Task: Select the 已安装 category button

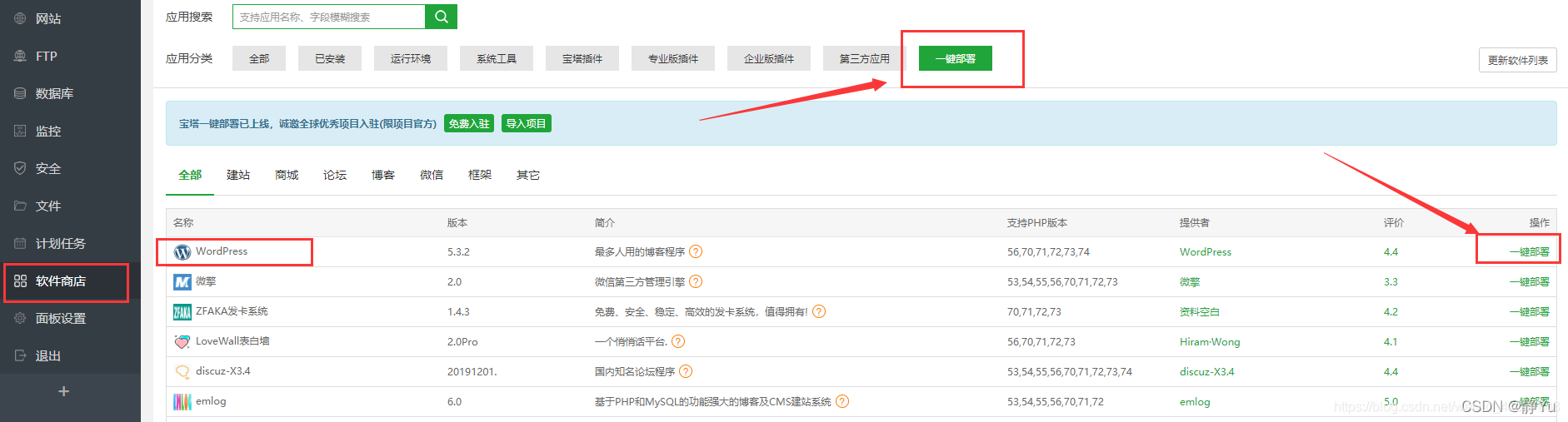Action: (330, 58)
